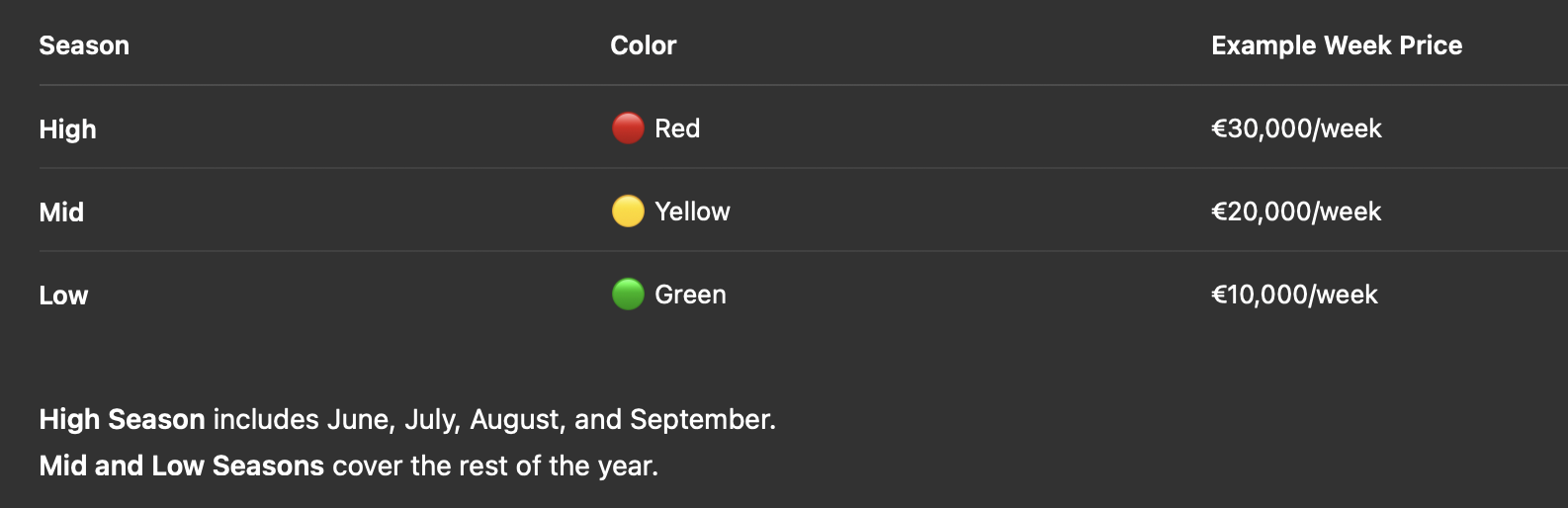Click the Yellow color label text

tap(692, 212)
